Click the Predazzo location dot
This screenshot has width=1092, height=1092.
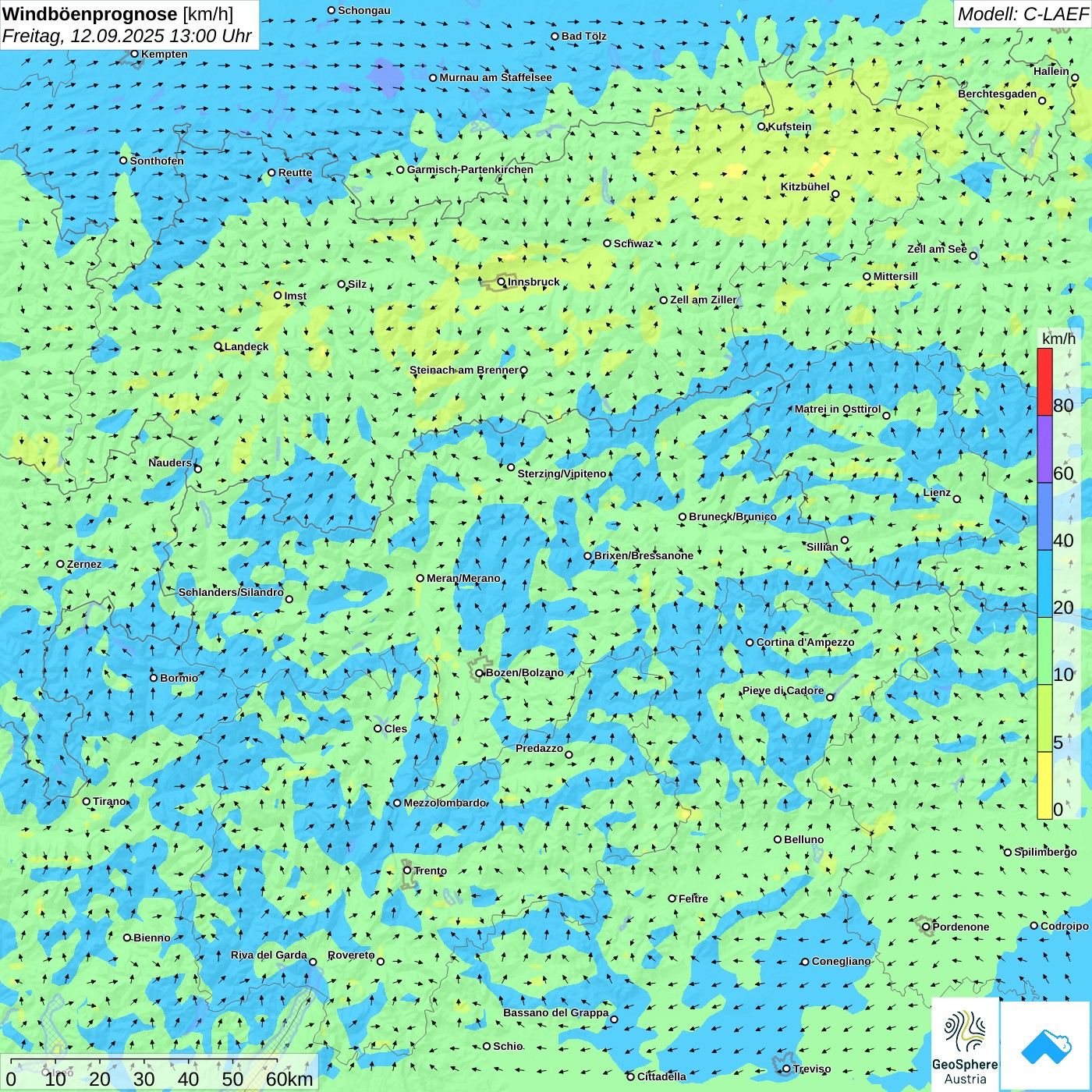coord(569,754)
